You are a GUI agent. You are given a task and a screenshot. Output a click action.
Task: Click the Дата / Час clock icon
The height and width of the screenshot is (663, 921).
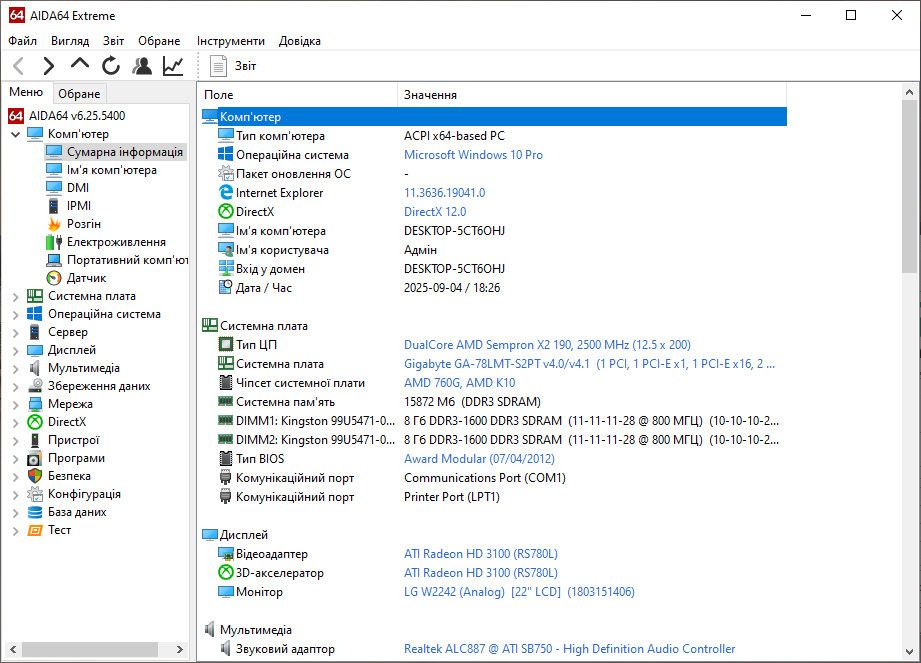(x=226, y=287)
